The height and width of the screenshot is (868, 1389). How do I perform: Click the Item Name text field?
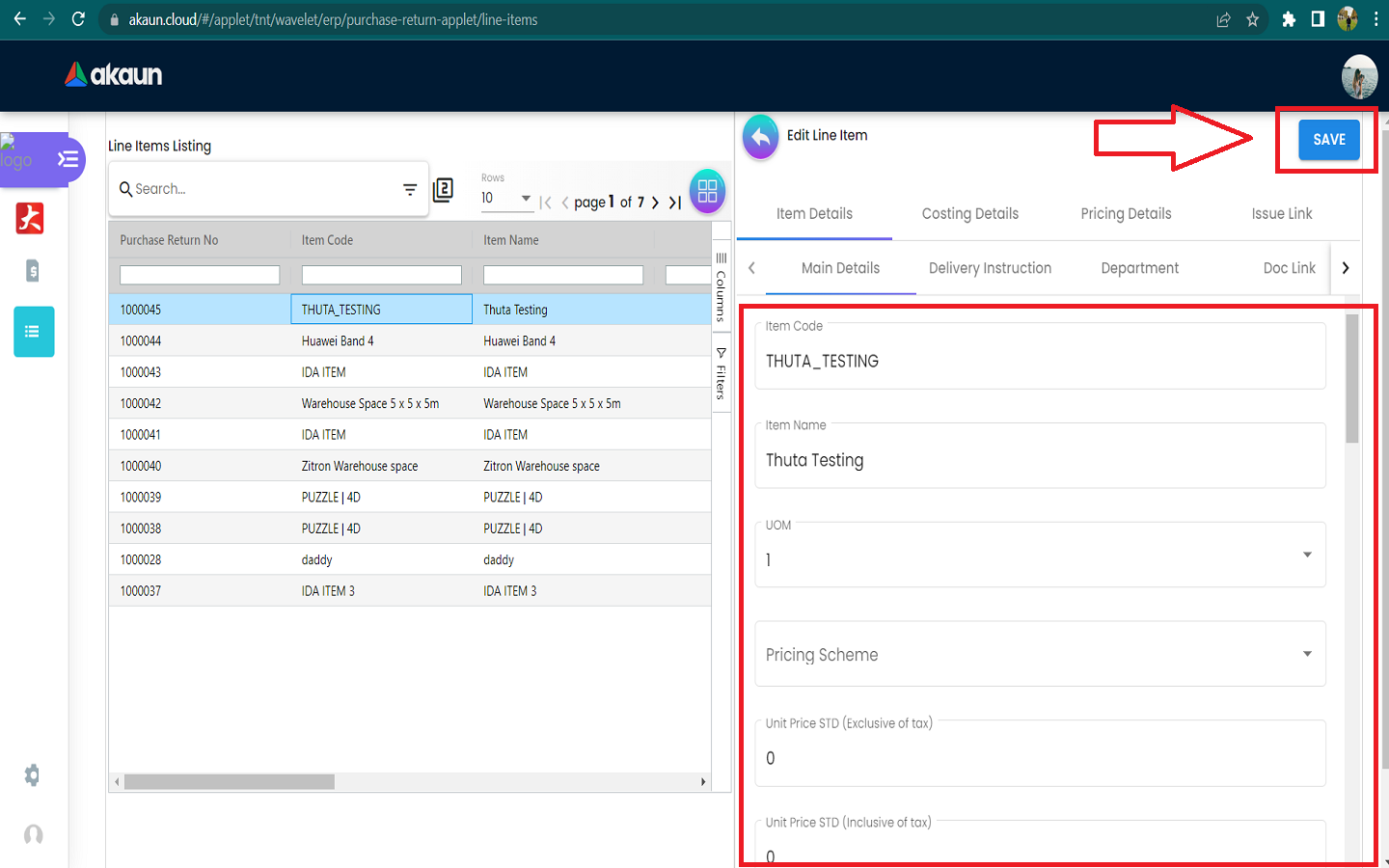point(1040,461)
